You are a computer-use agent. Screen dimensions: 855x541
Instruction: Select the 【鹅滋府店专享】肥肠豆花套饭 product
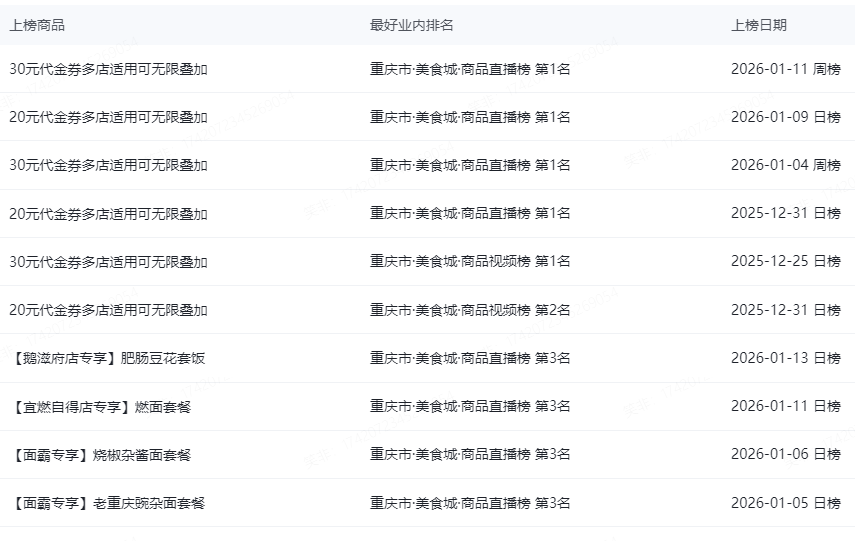[x=109, y=358]
